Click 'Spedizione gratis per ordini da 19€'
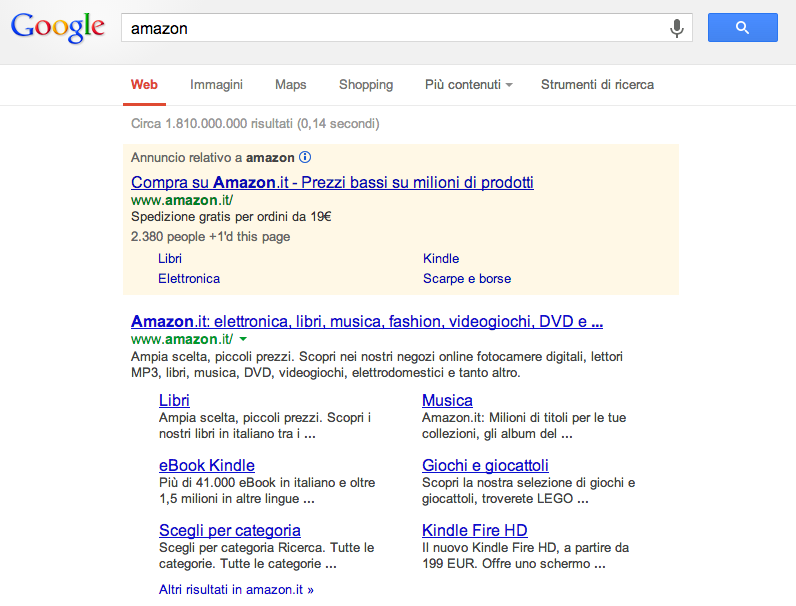This screenshot has width=796, height=606. [231, 217]
